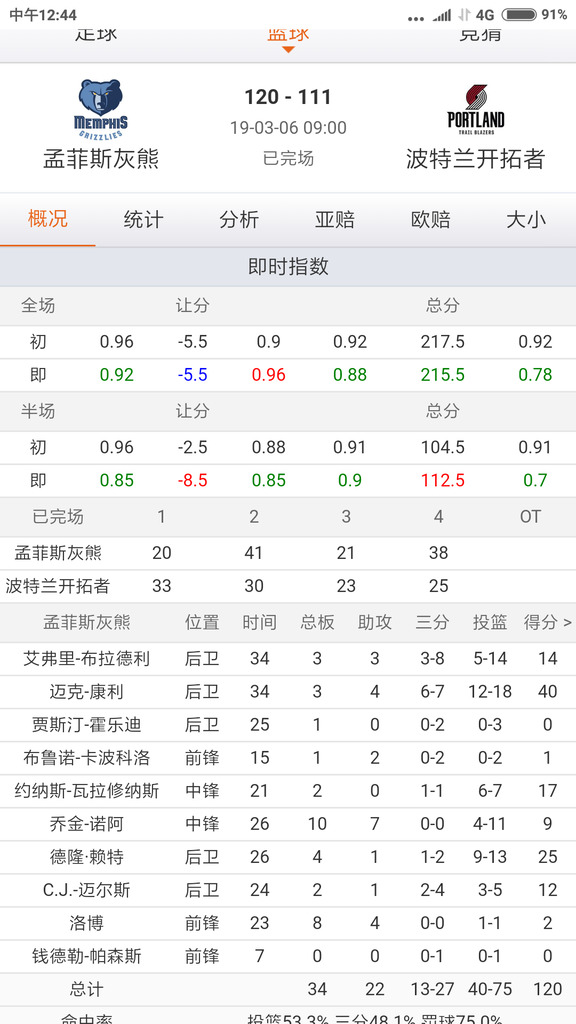Image resolution: width=576 pixels, height=1024 pixels.
Task: Expand more columns via 得分 > header
Action: tap(547, 623)
